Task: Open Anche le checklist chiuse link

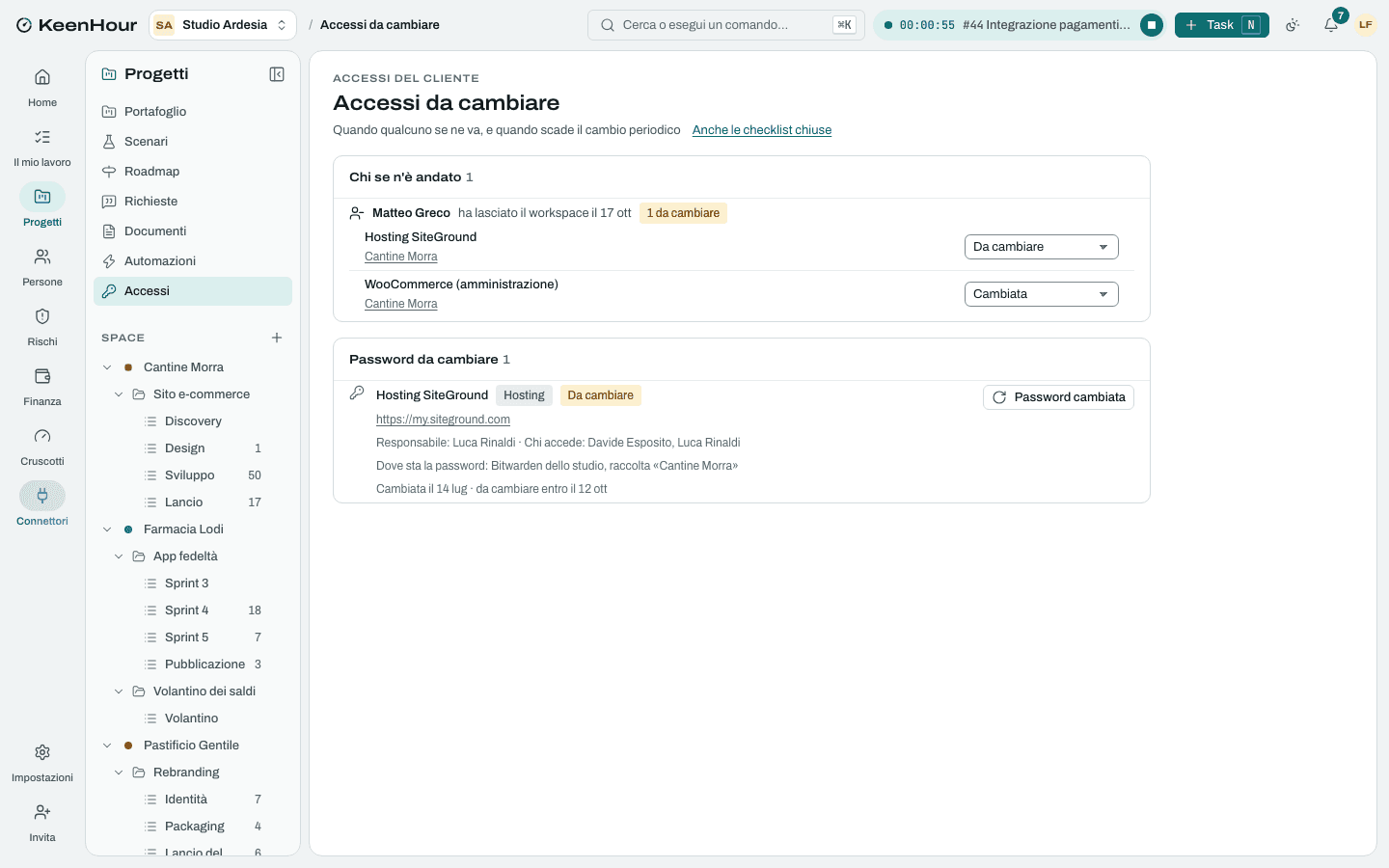Action: pyautogui.click(x=762, y=130)
